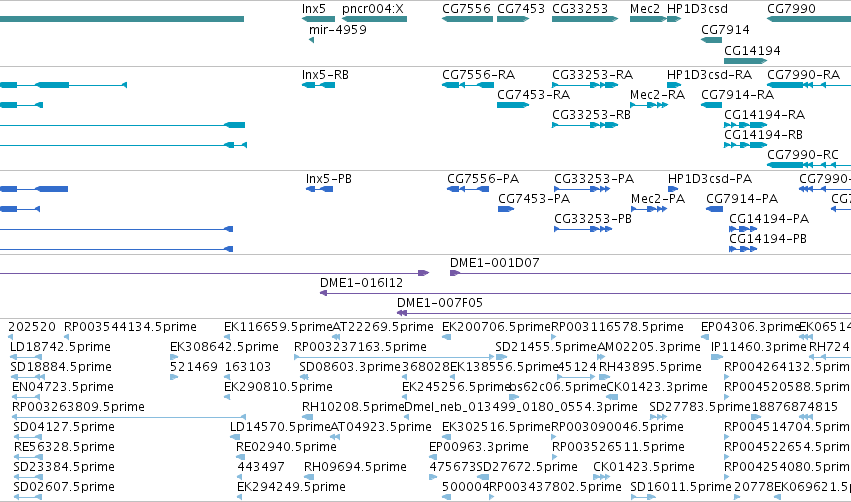
Task: Select the RP003526511.5prime EST label
Action: click(x=618, y=447)
